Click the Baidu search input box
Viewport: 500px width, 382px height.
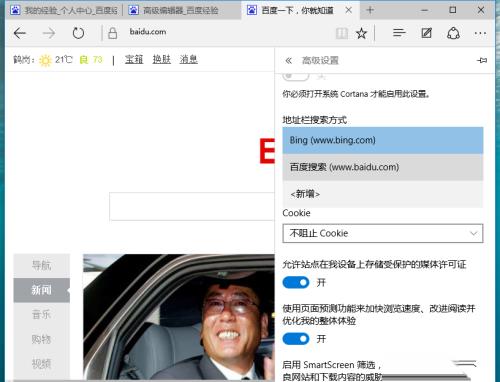click(192, 206)
